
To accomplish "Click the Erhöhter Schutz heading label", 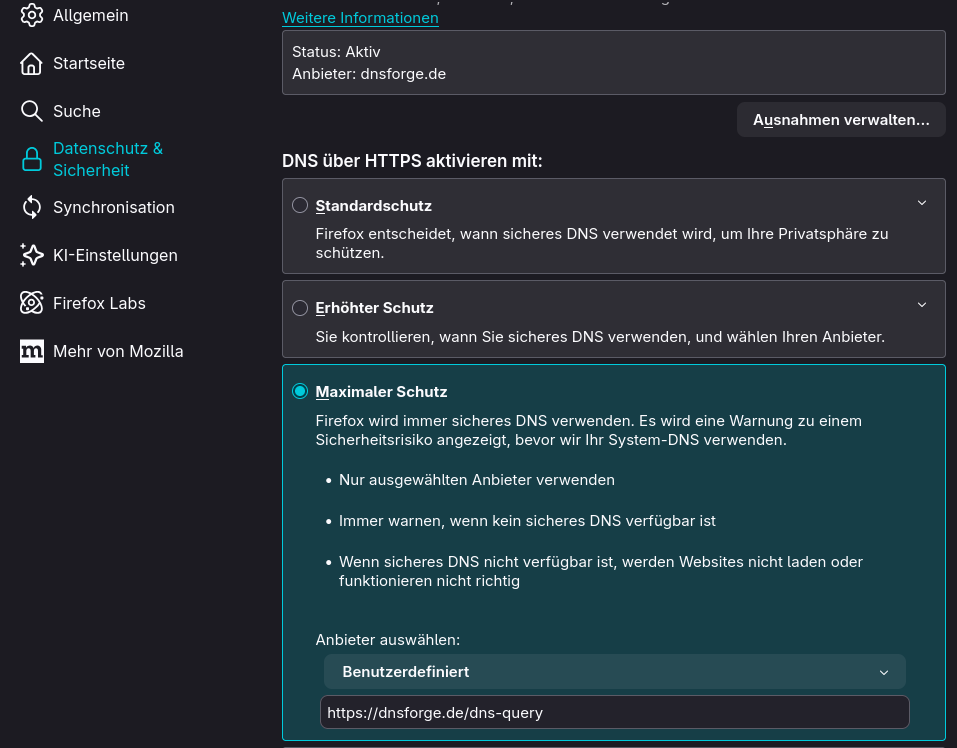I will tap(375, 307).
